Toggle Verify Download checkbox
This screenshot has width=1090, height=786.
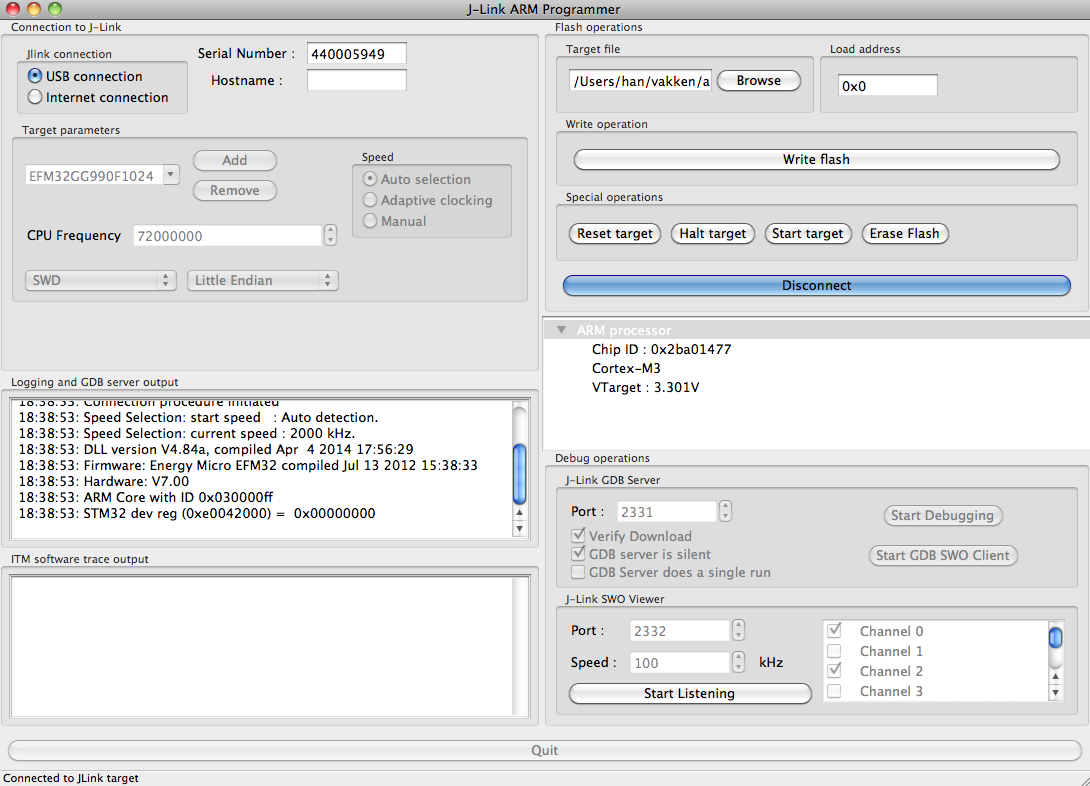(x=578, y=536)
